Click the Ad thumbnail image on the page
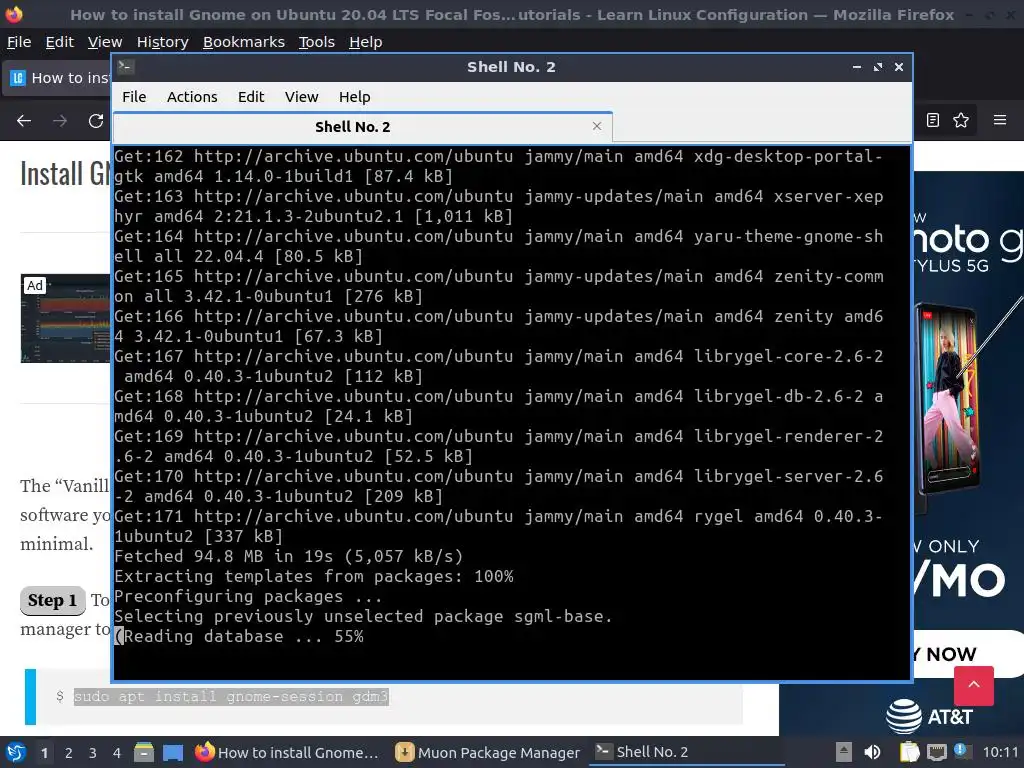 pos(66,318)
